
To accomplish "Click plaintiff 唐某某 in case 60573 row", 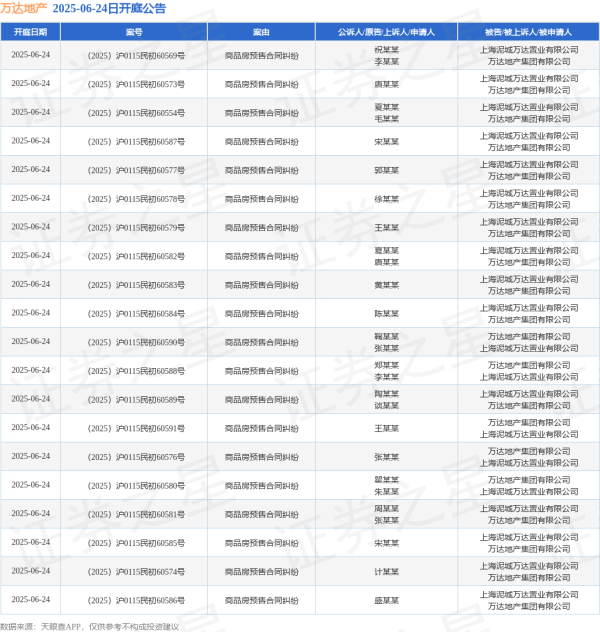I will 386,84.
